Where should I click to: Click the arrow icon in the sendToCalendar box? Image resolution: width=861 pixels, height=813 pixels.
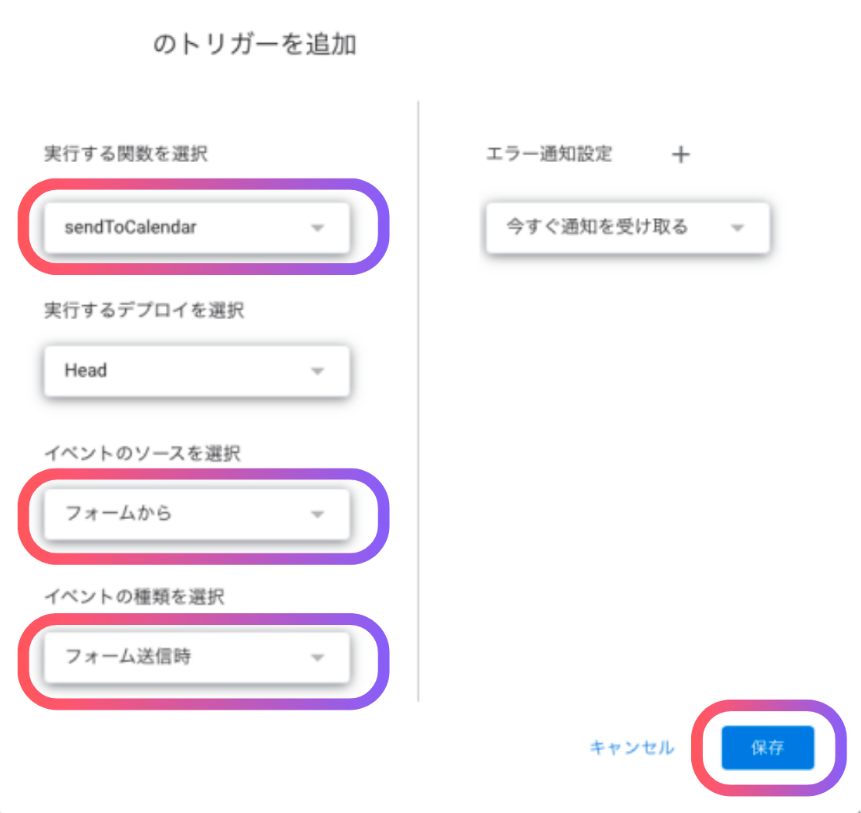(317, 228)
